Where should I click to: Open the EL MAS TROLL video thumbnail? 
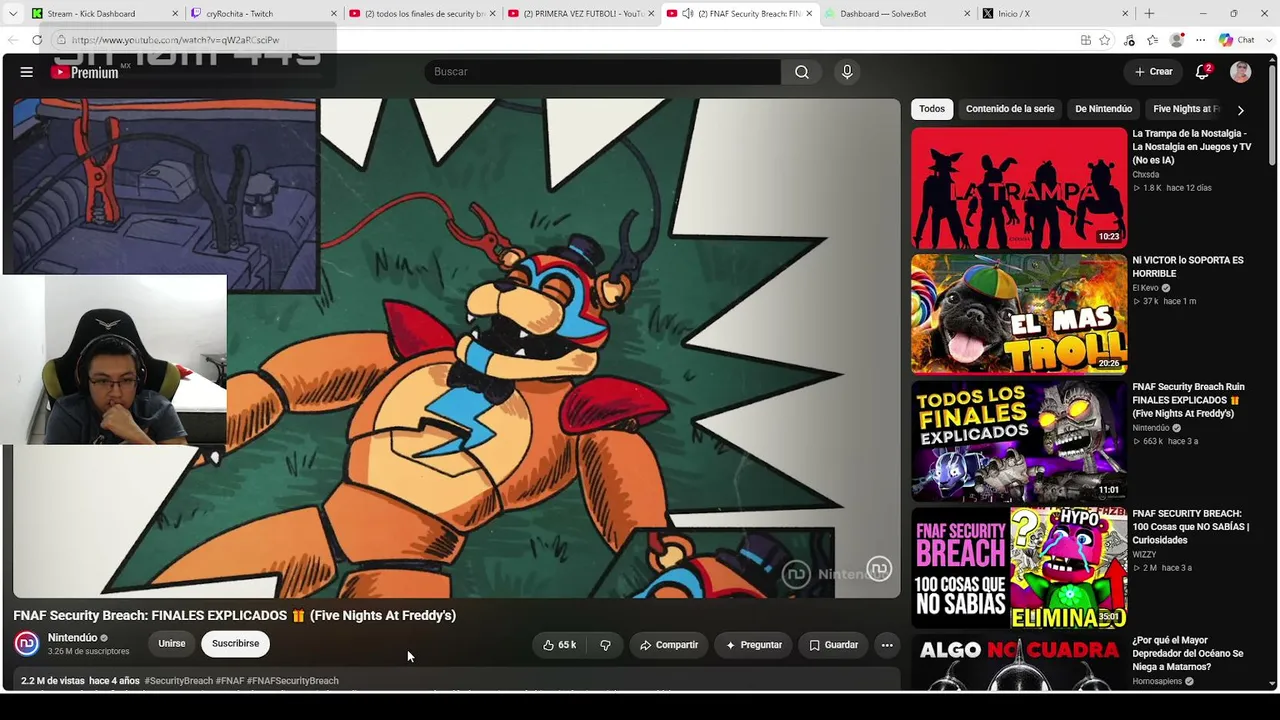pyautogui.click(x=1019, y=314)
